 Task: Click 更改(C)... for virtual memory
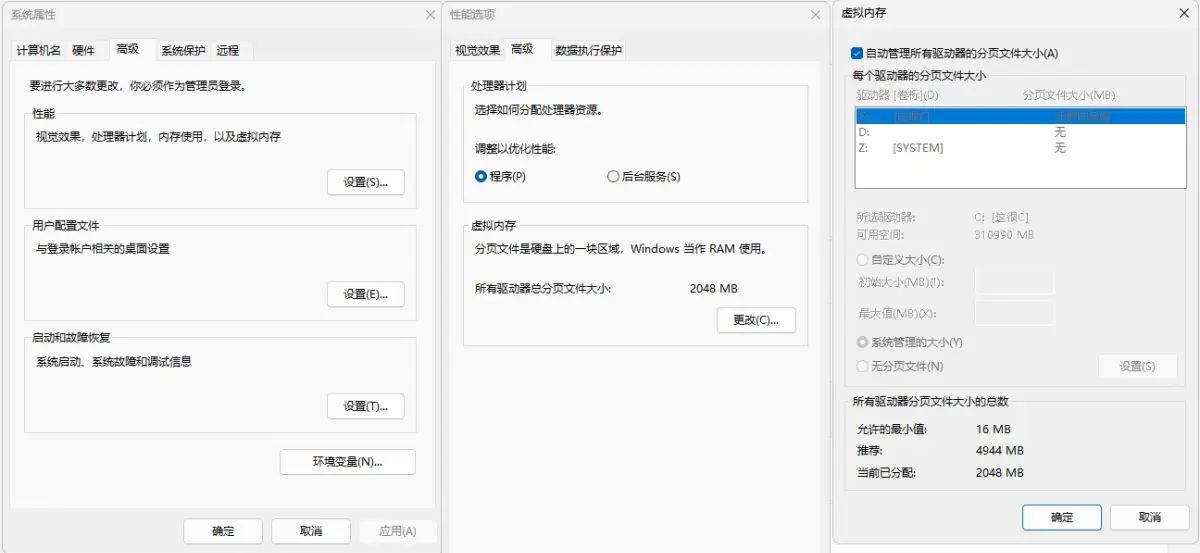click(x=756, y=320)
